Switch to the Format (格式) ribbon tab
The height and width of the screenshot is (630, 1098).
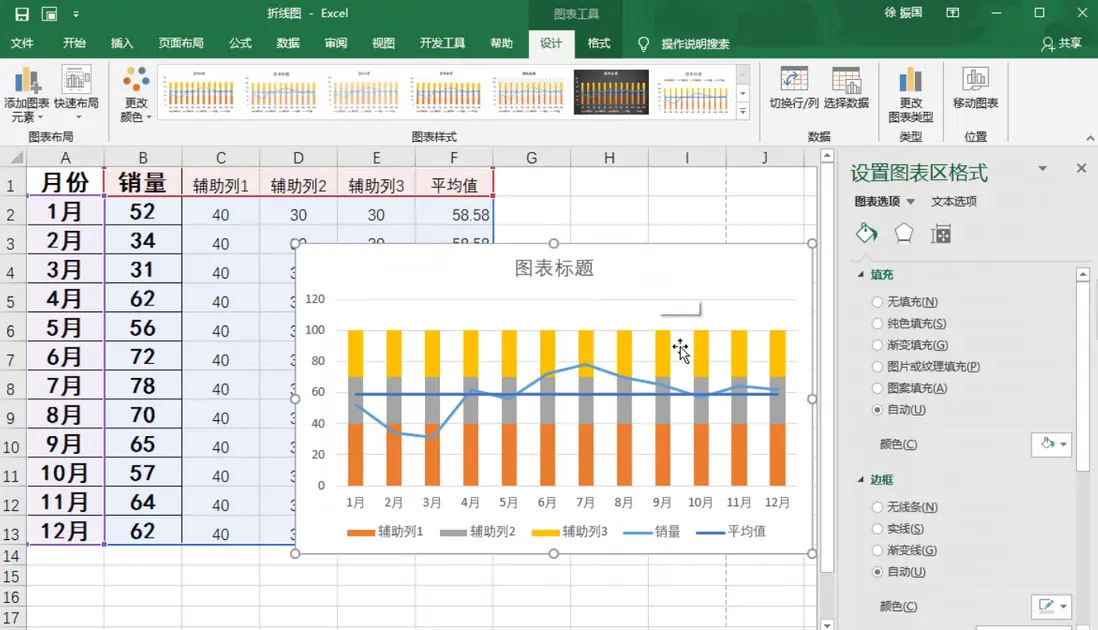point(599,44)
